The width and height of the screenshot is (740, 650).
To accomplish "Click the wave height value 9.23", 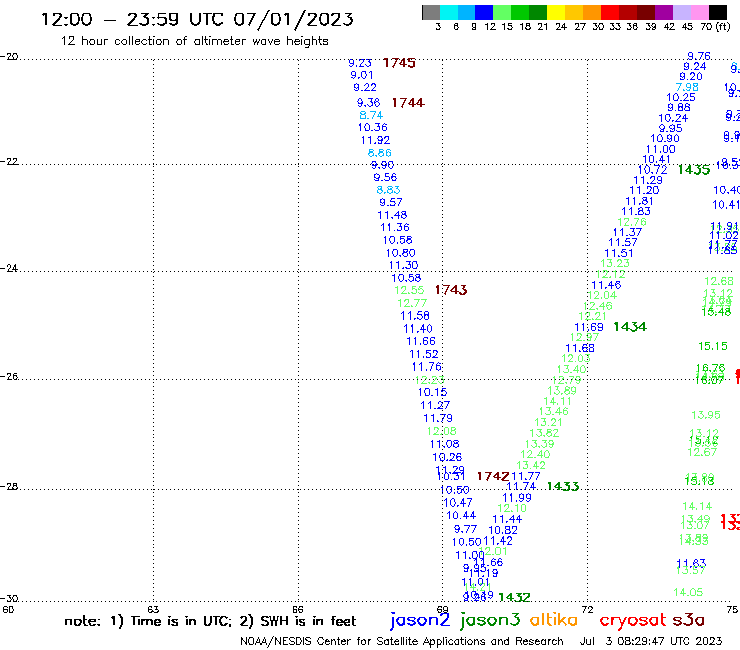I will [x=360, y=63].
